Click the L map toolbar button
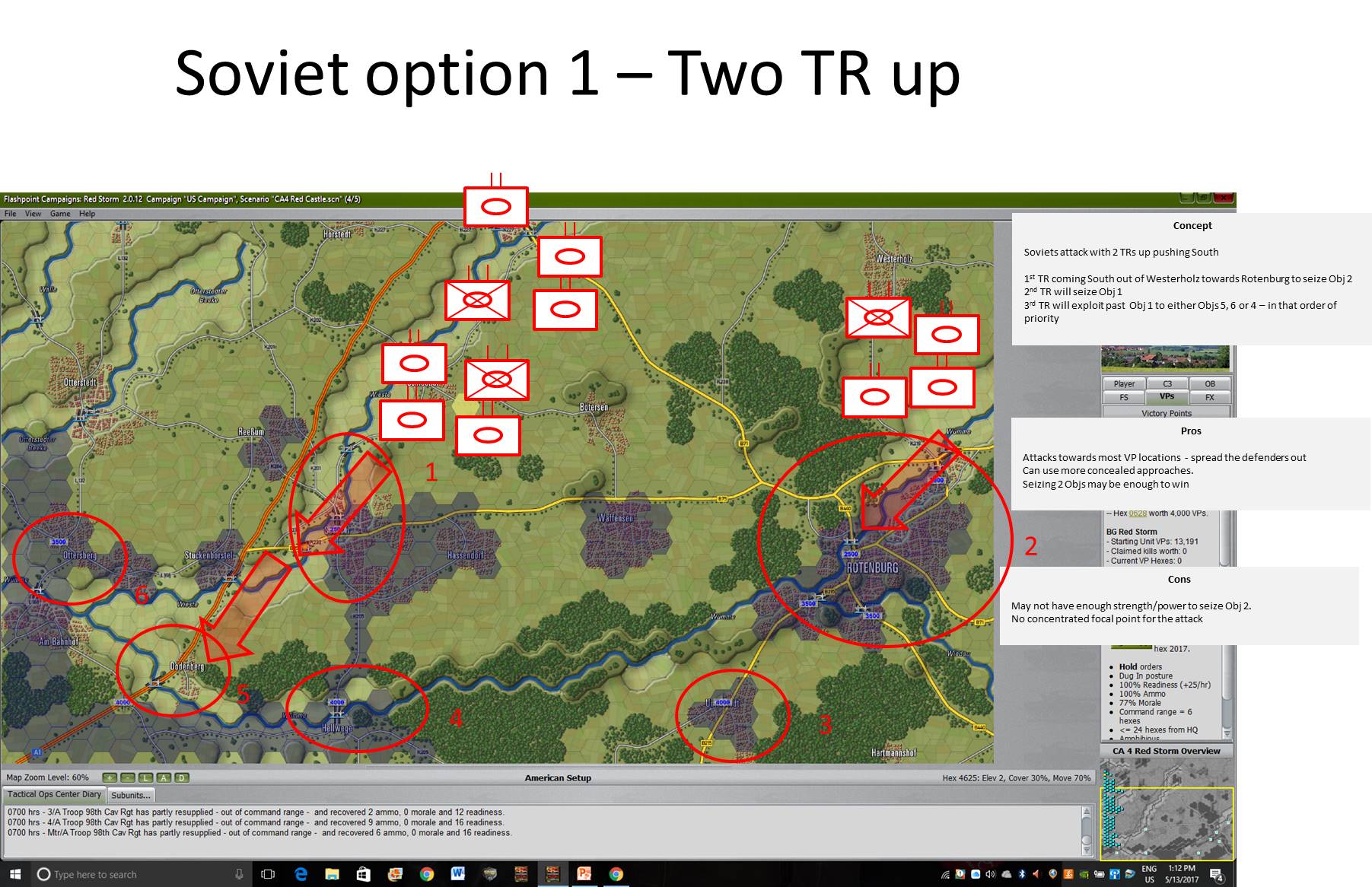The width and height of the screenshot is (1372, 887). [x=145, y=777]
